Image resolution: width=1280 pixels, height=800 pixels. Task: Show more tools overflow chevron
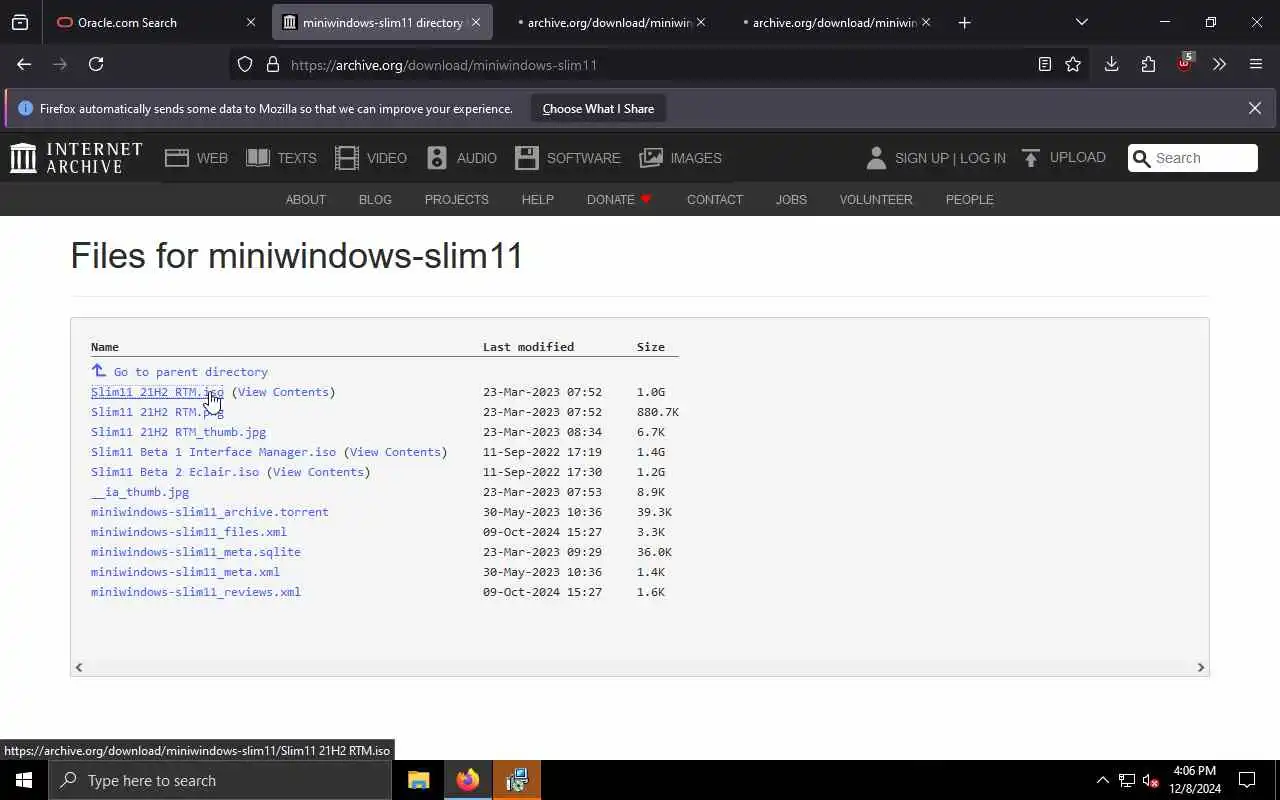click(x=1219, y=64)
